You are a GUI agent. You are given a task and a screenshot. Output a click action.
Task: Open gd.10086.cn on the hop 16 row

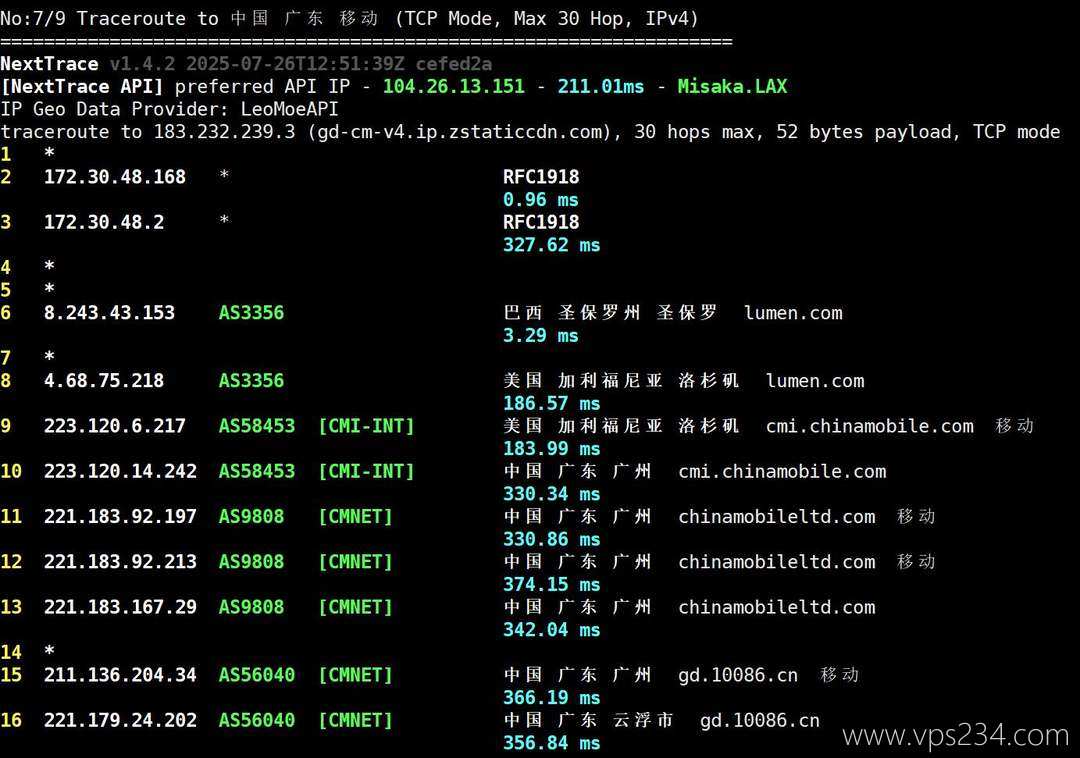pyautogui.click(x=759, y=720)
